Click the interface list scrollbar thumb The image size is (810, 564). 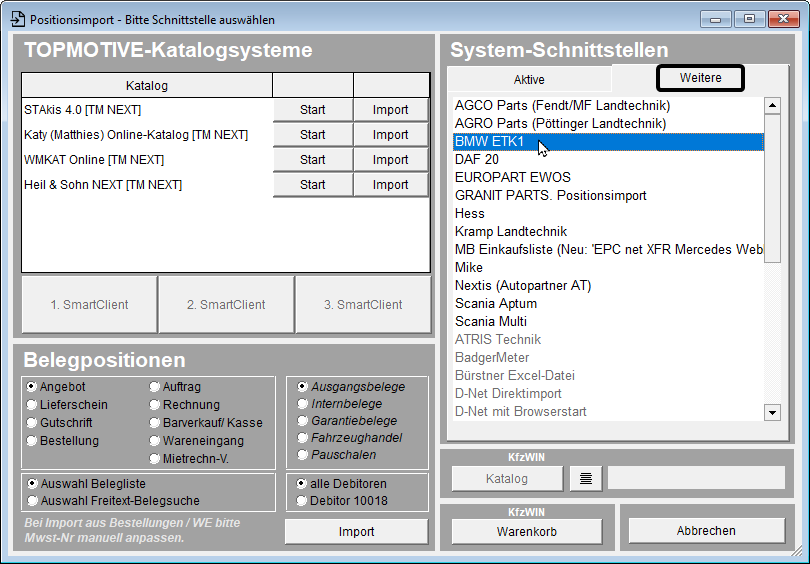772,189
